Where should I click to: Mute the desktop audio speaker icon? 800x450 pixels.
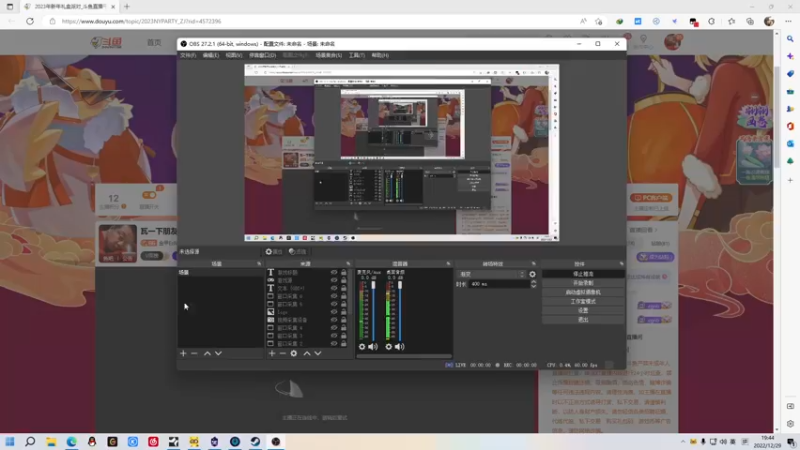point(399,346)
